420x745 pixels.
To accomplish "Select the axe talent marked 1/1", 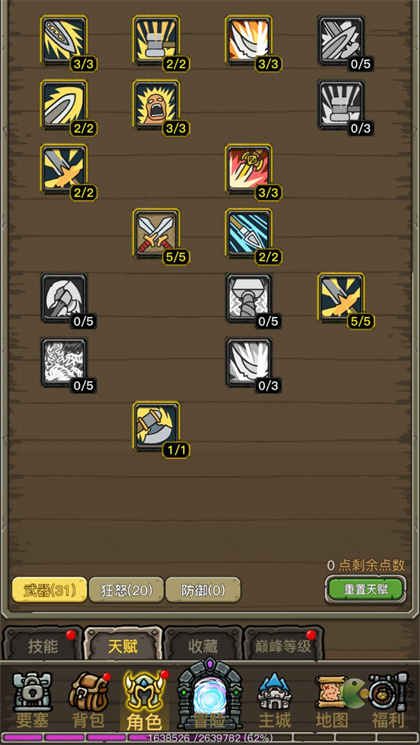I will [x=156, y=426].
